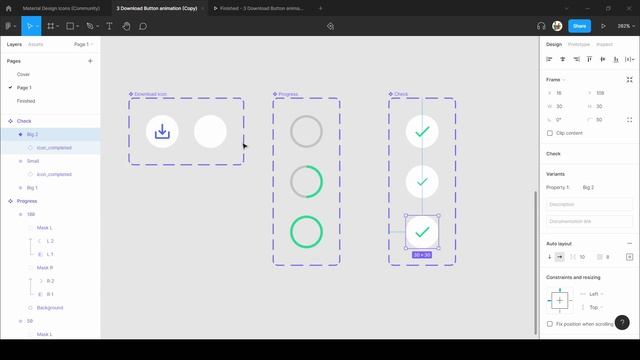This screenshot has width=640, height=360.
Task: Select the Background layer
Action: [50, 308]
